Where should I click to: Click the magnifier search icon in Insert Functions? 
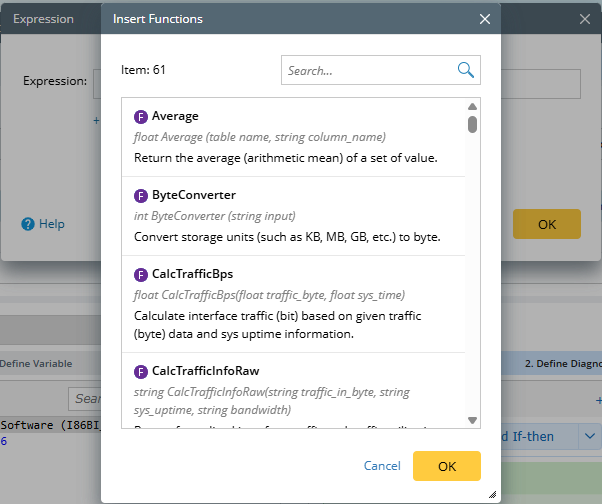(465, 70)
